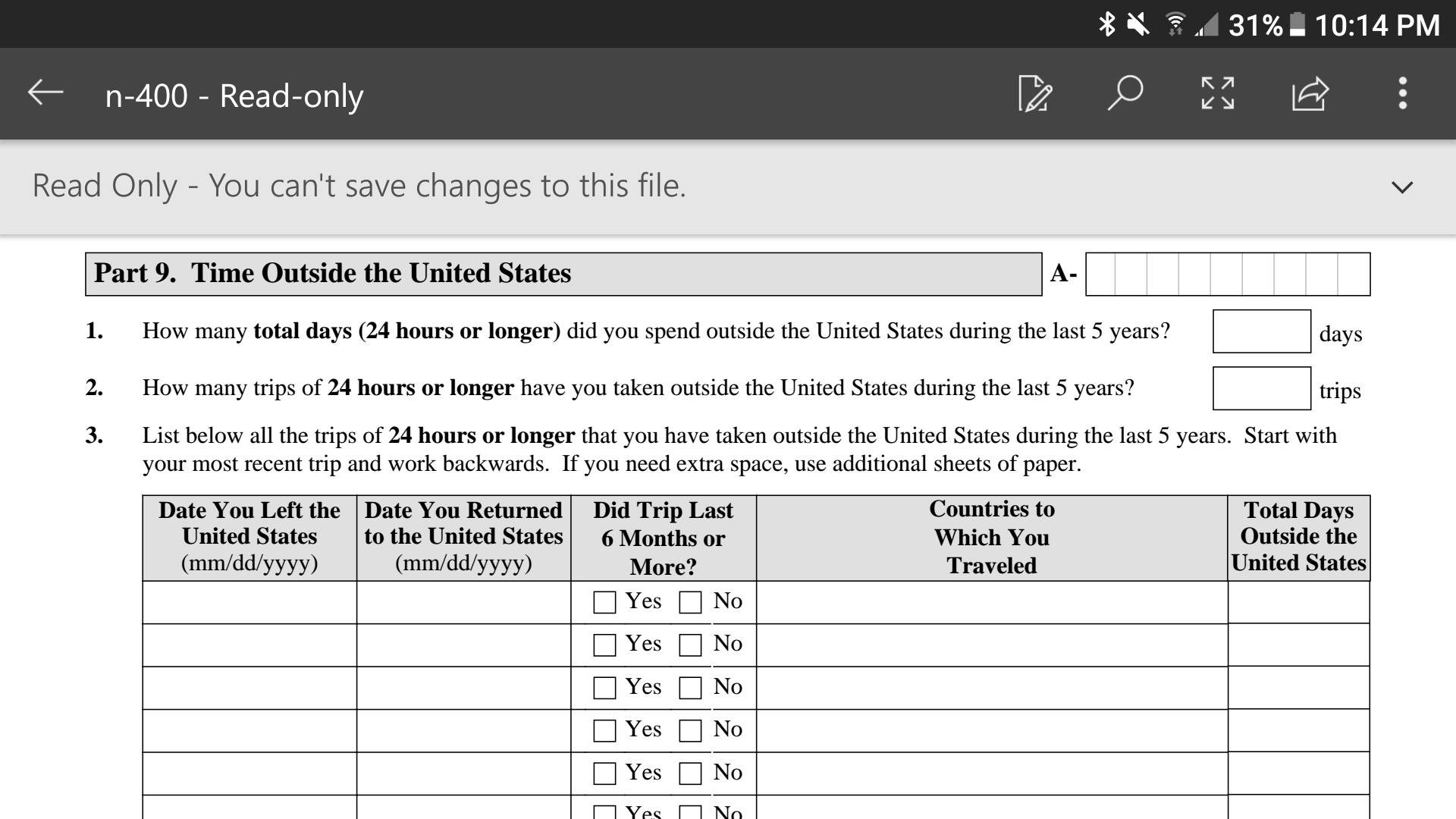Tap the battery 31% indicator
The width and height of the screenshot is (1456, 819).
tap(1266, 25)
